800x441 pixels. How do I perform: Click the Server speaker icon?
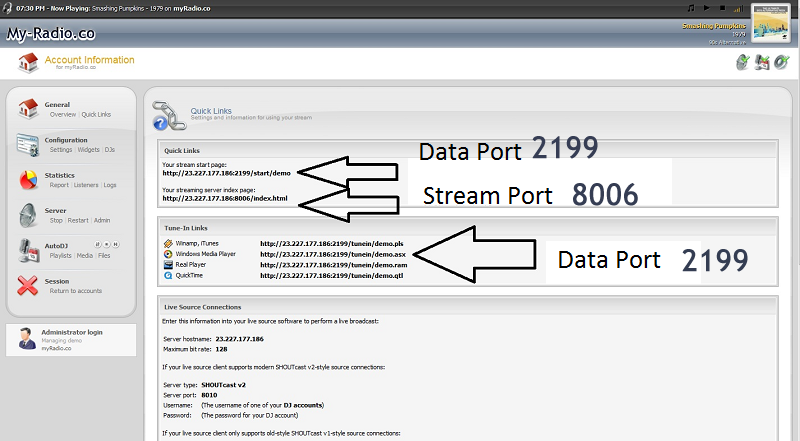click(28, 215)
